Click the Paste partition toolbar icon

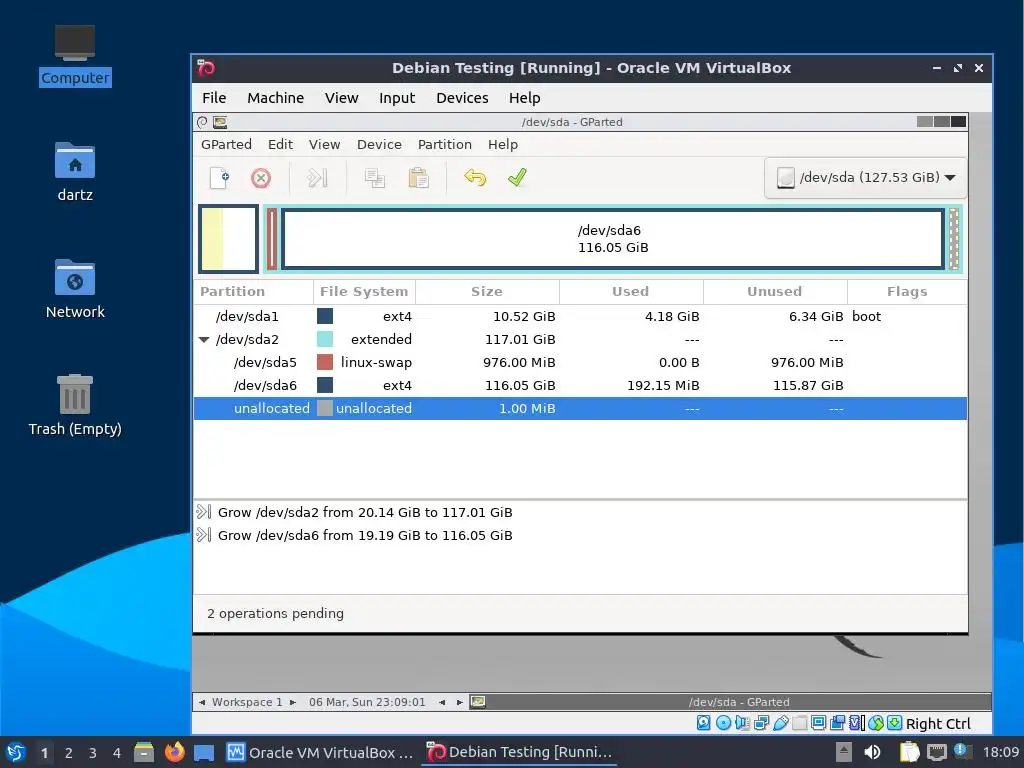(x=419, y=178)
